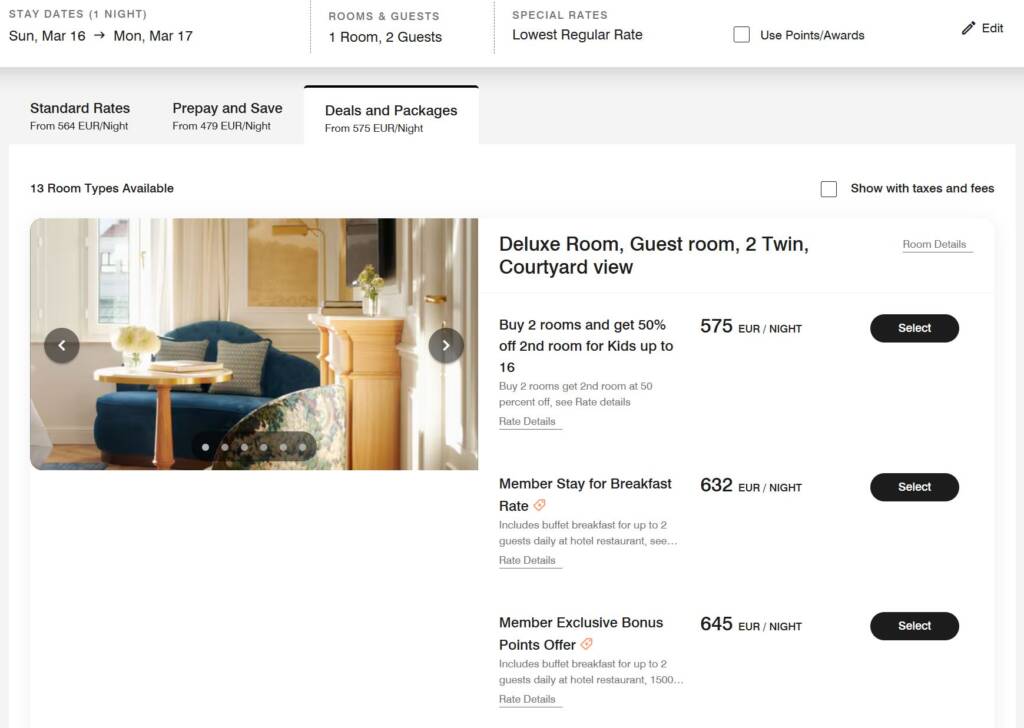Click the pencil Edit icon

(968, 28)
